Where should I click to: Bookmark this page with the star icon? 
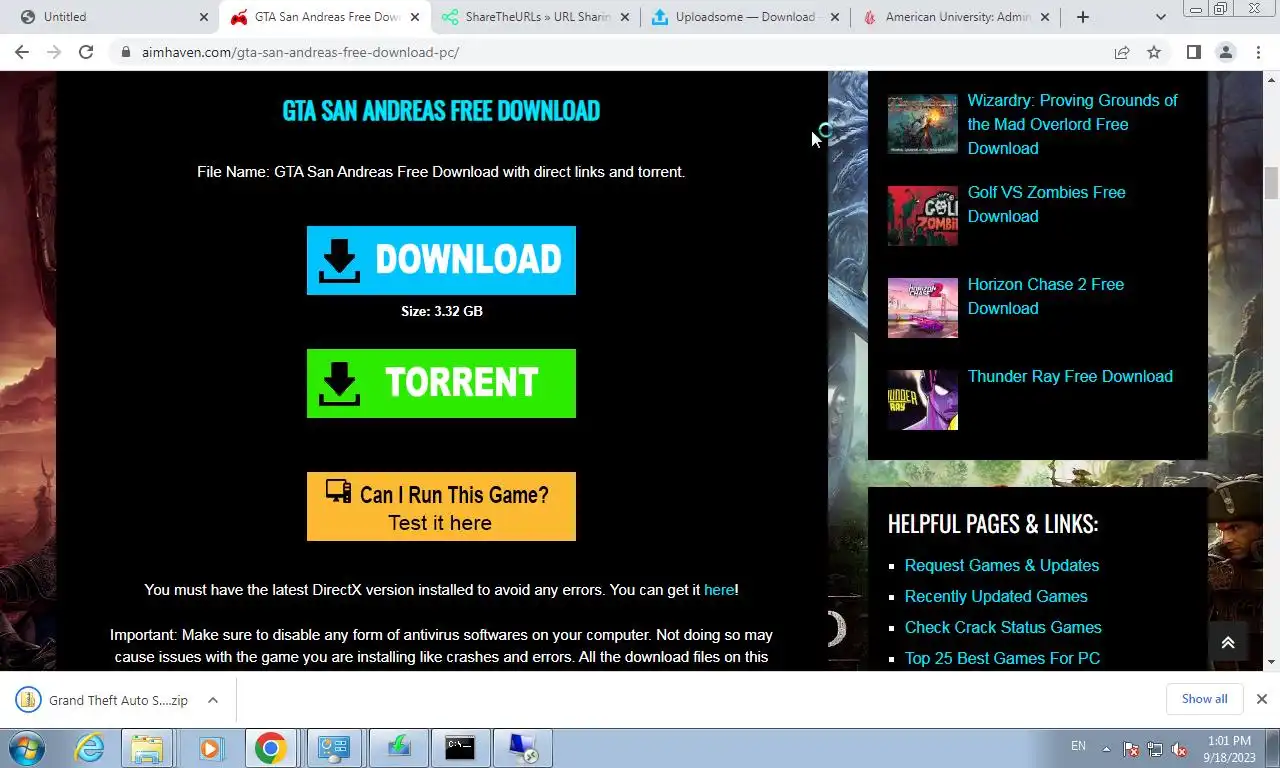pos(1154,52)
